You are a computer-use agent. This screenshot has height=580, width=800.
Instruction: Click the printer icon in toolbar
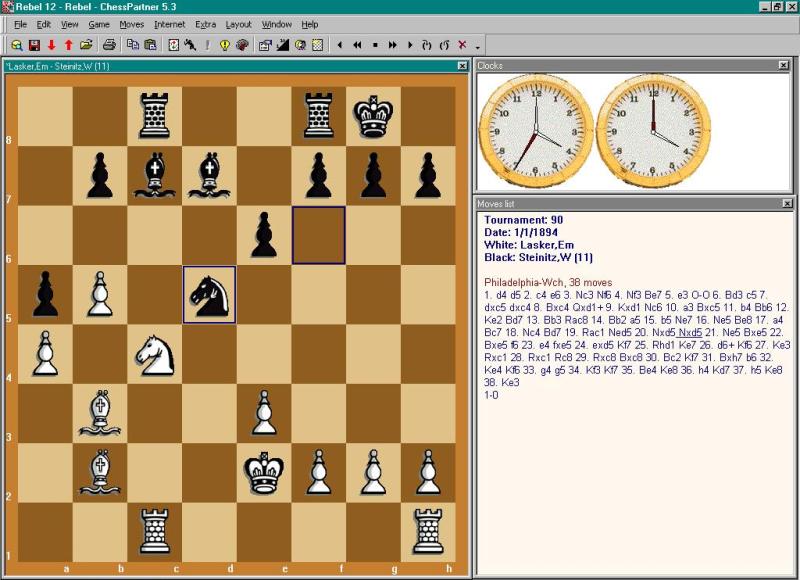[110, 45]
